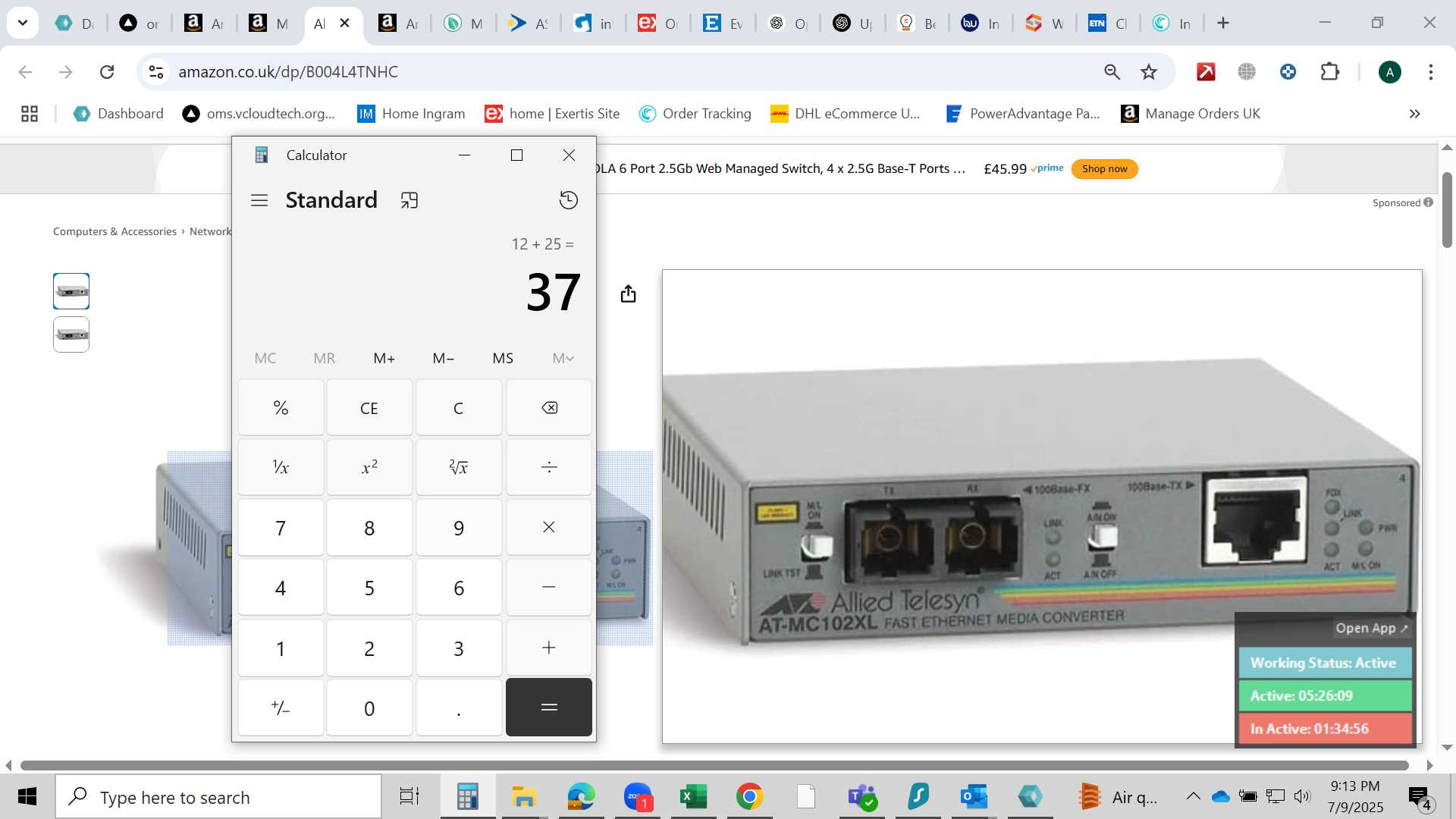1456x819 pixels.
Task: Click the Amazon page share icon
Action: [628, 293]
